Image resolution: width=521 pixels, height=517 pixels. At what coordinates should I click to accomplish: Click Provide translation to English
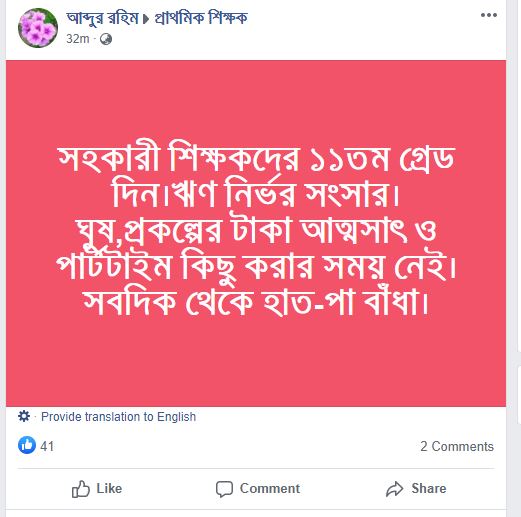[x=118, y=417]
